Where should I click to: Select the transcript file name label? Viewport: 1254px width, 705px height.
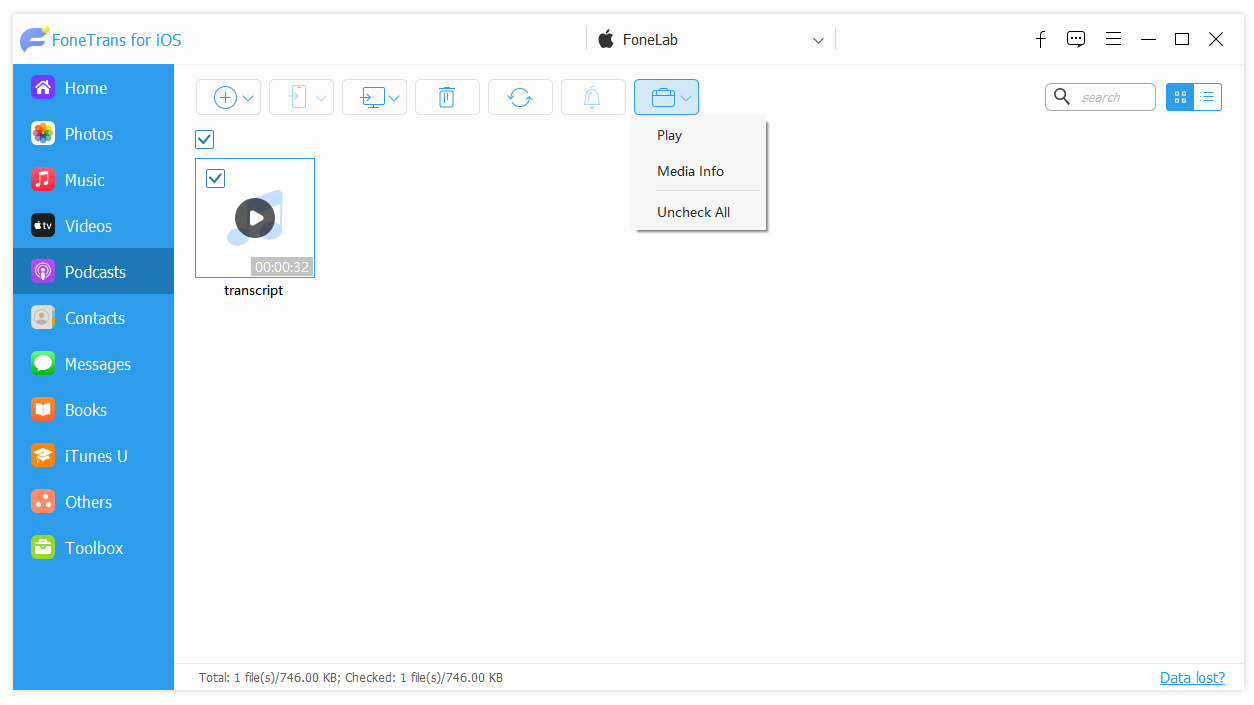tap(254, 290)
